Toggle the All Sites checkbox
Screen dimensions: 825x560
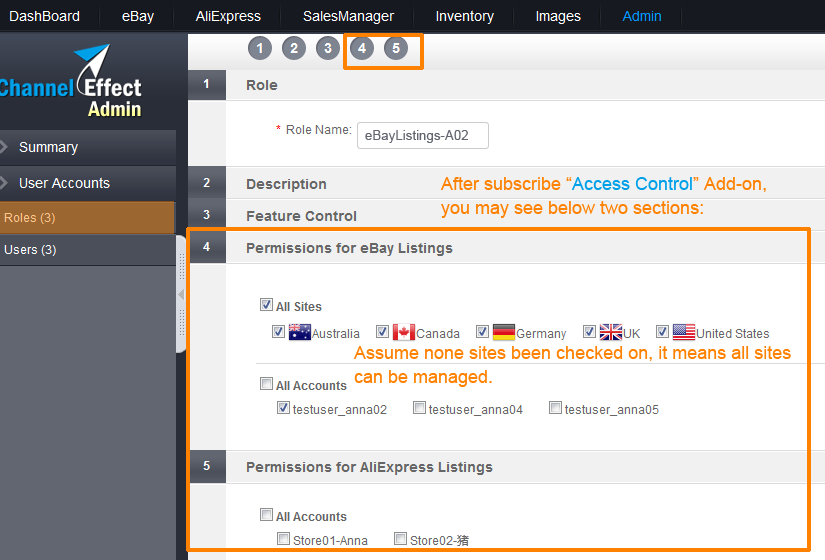point(266,305)
